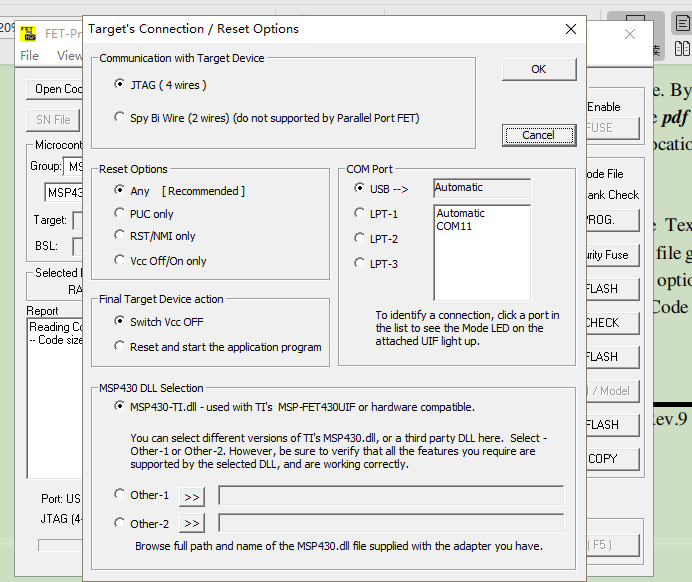Open View menu in FET-Pro window
Image resolution: width=692 pixels, height=582 pixels.
(x=69, y=56)
